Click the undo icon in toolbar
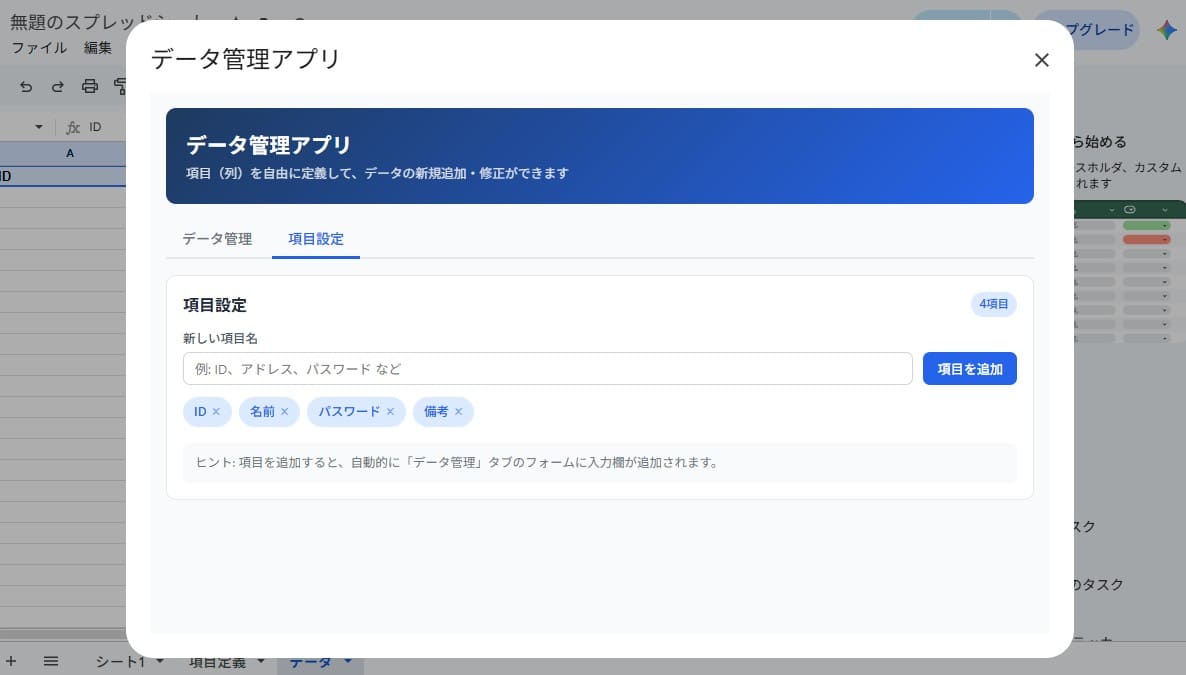 [26, 86]
